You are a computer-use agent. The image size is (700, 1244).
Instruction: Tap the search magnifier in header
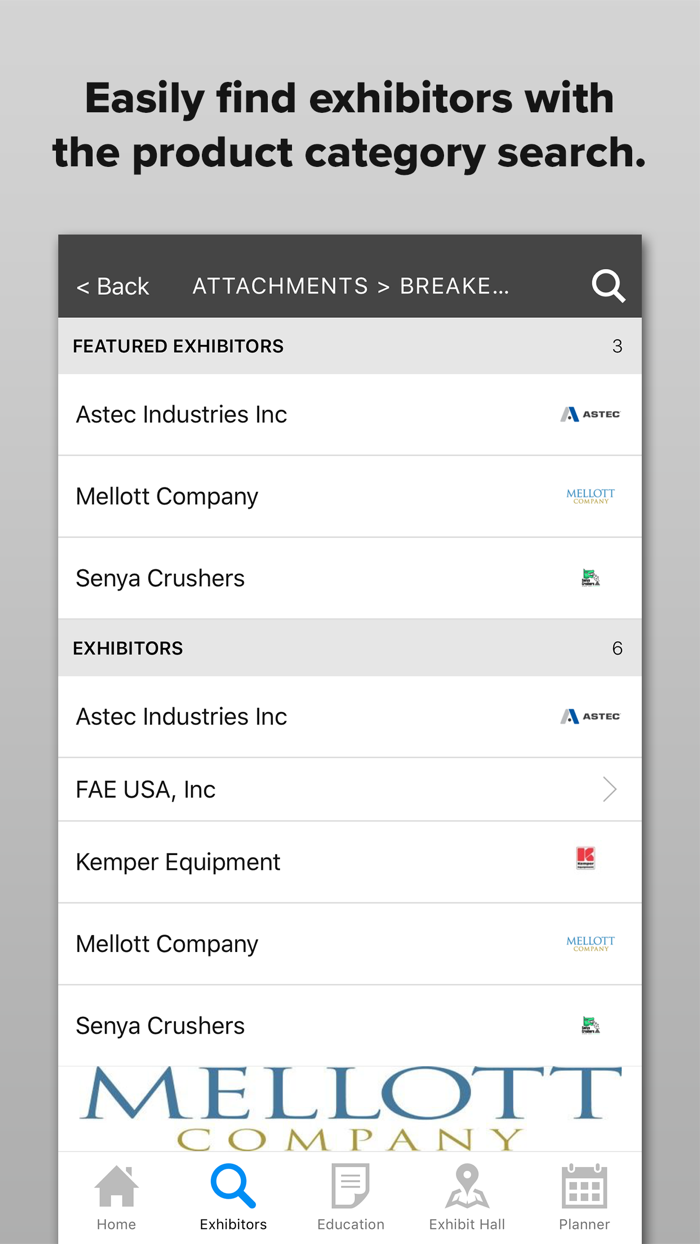coord(608,286)
